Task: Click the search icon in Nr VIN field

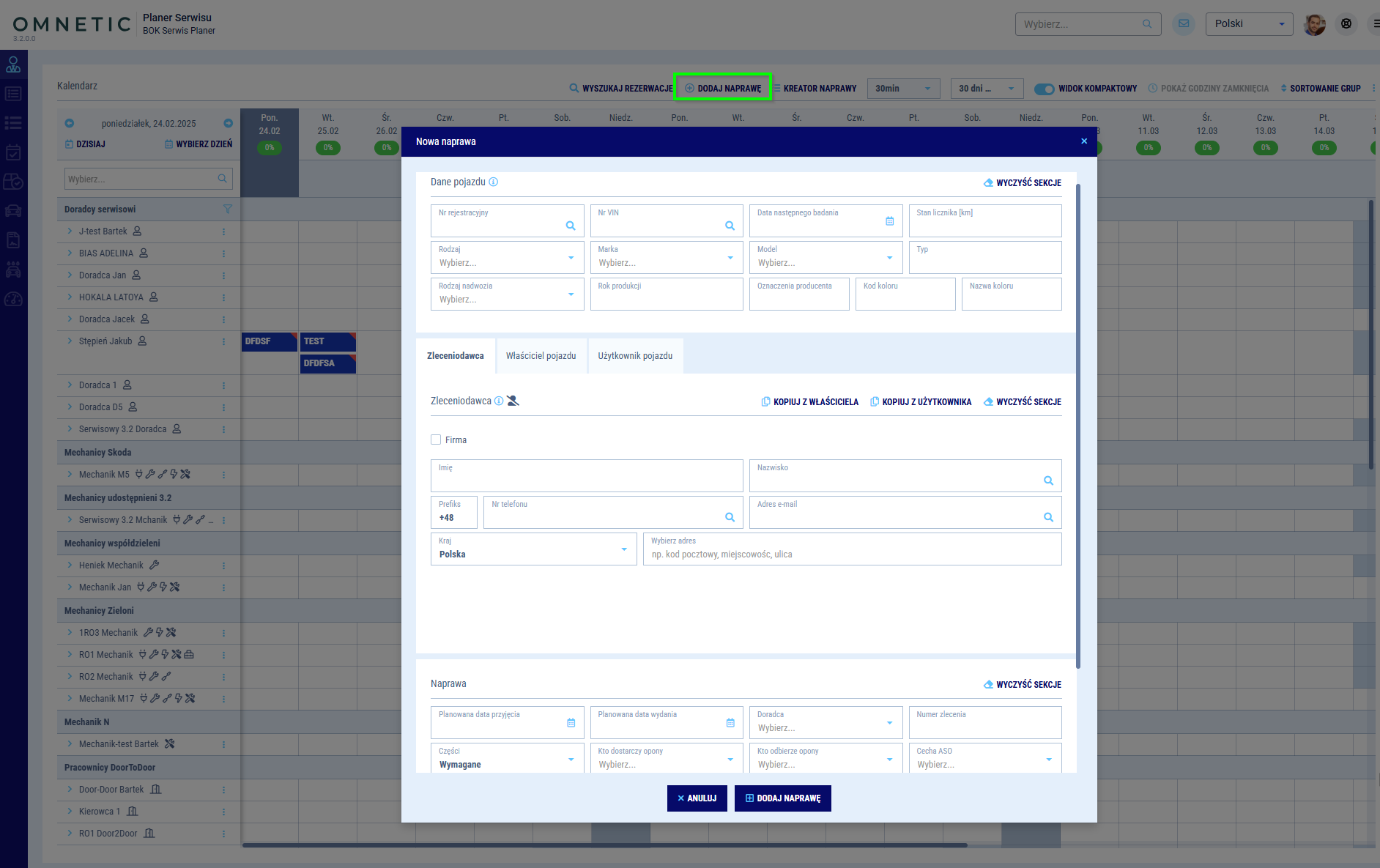Action: pyautogui.click(x=730, y=226)
